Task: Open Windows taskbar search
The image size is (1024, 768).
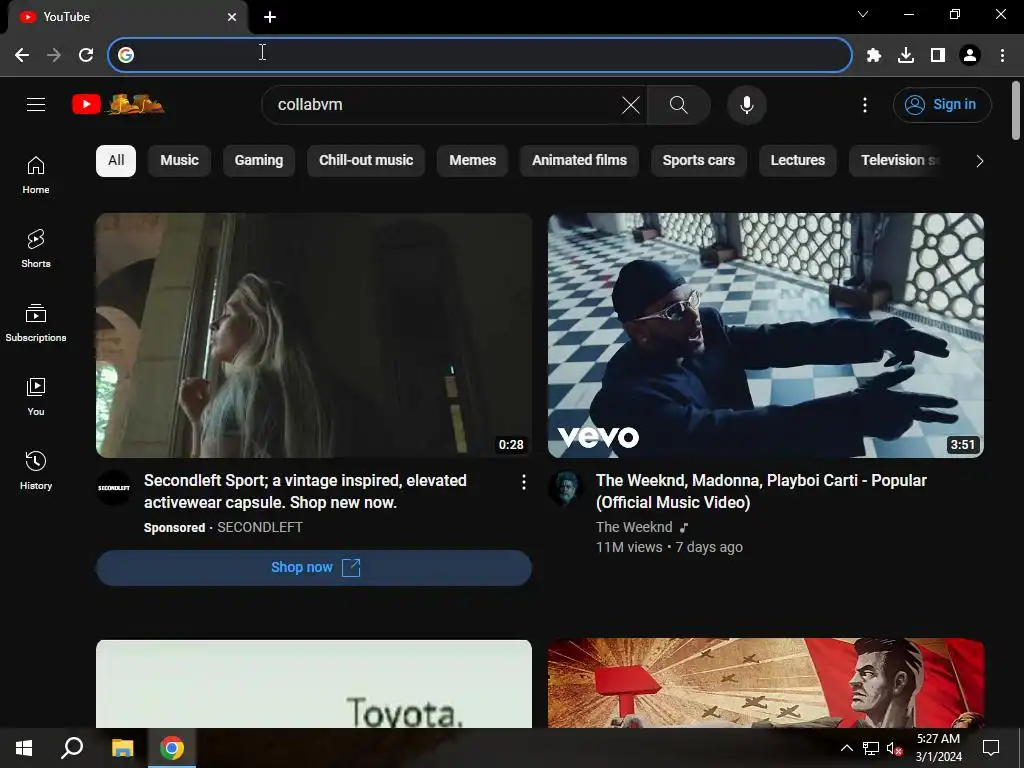Action: tap(72, 748)
